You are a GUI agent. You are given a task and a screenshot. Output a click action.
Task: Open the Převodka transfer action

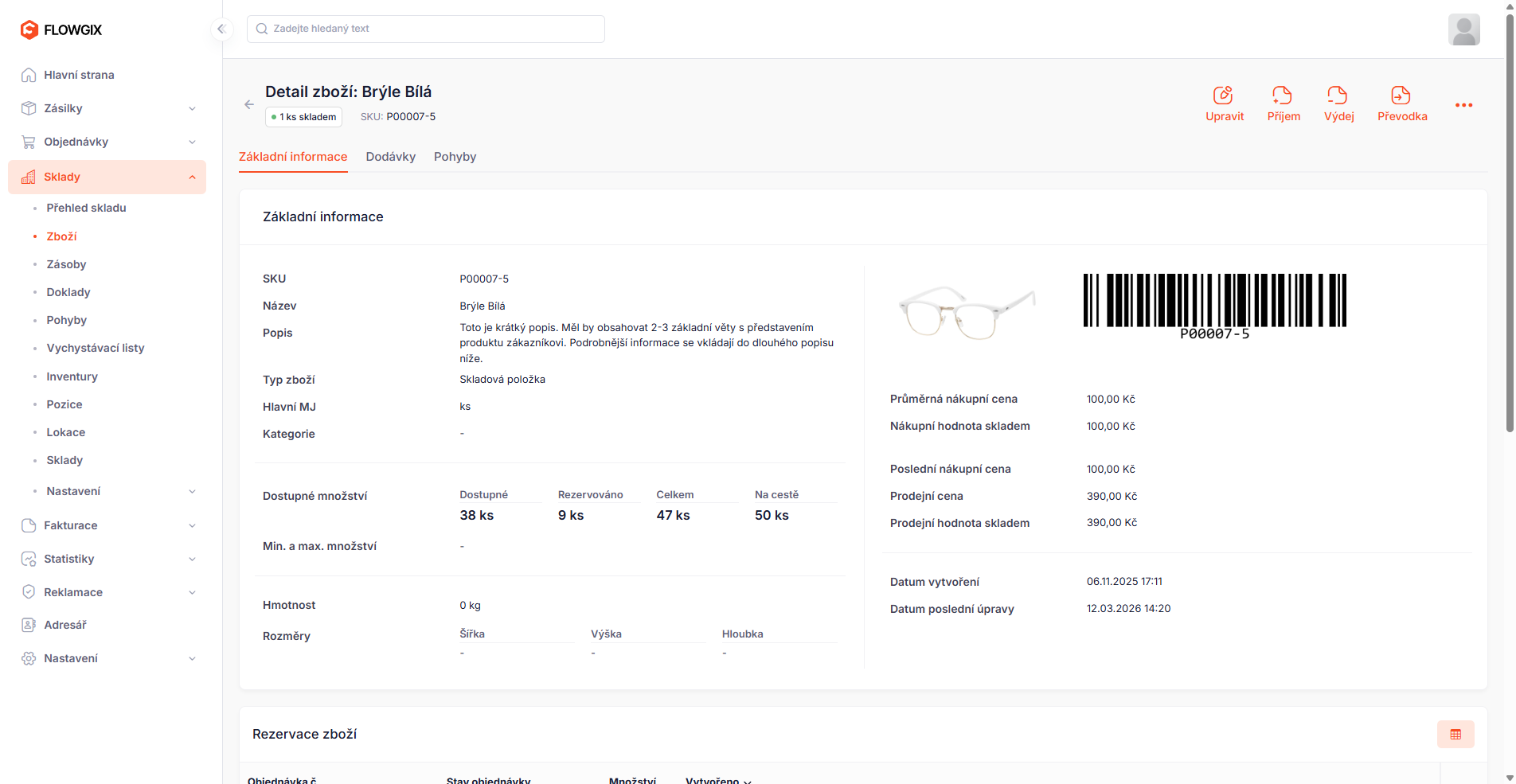[1401, 96]
